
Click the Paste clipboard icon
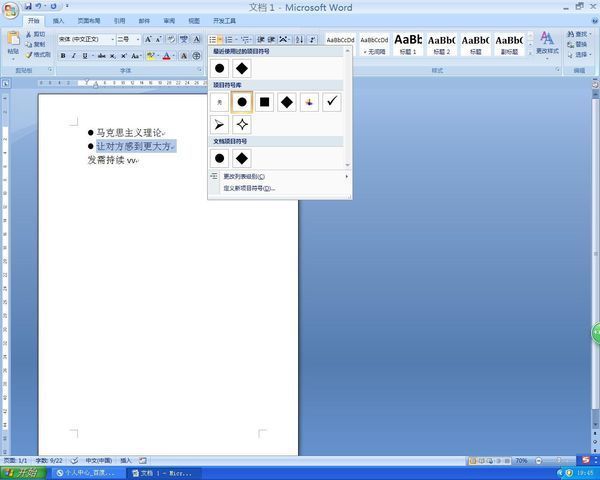[x=13, y=38]
